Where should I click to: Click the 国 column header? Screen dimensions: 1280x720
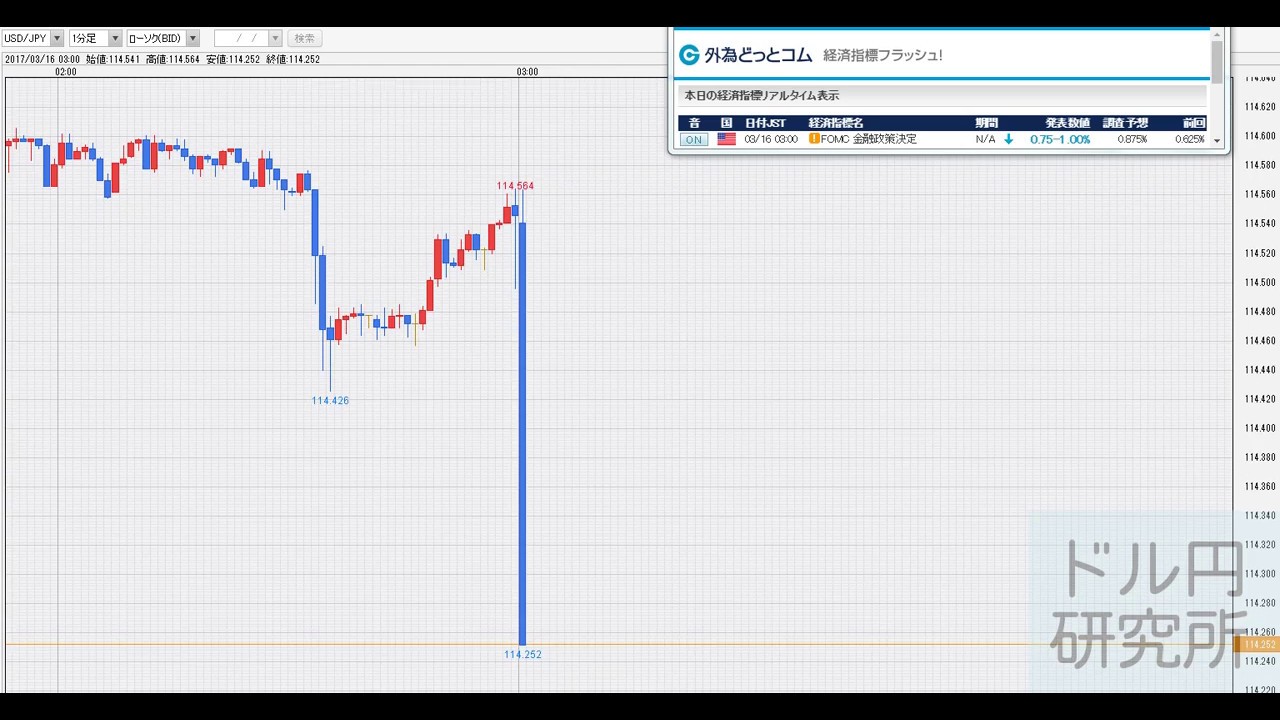point(727,123)
